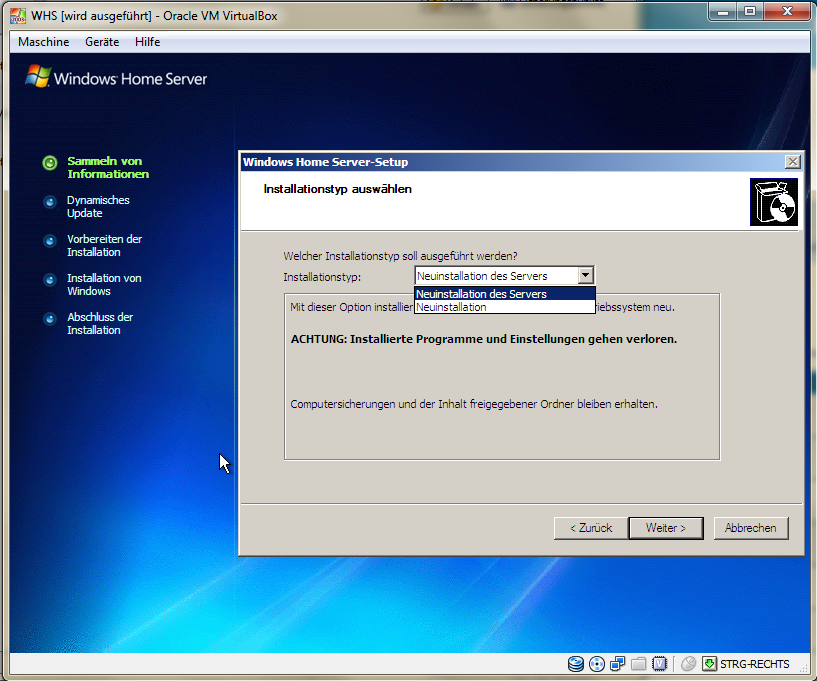
Task: Click the Installation von Windows step bullet
Action: pos(50,280)
